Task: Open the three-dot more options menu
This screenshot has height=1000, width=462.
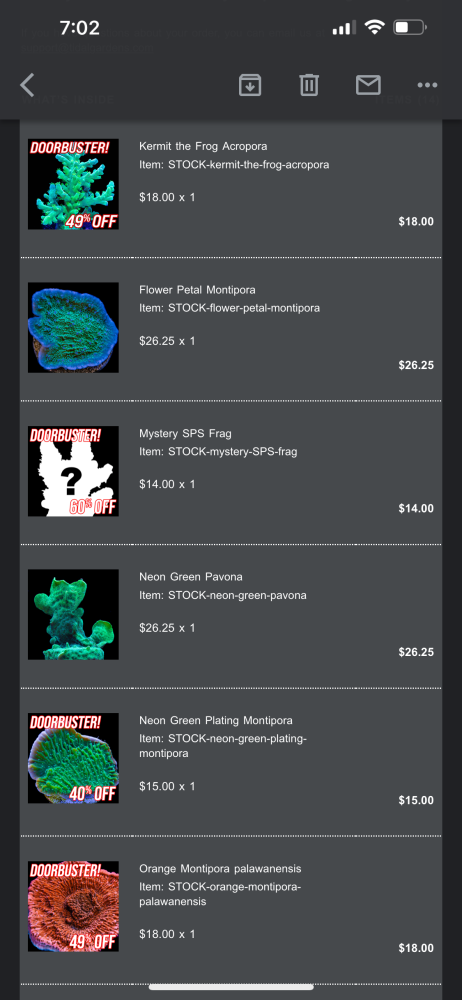Action: click(x=427, y=85)
